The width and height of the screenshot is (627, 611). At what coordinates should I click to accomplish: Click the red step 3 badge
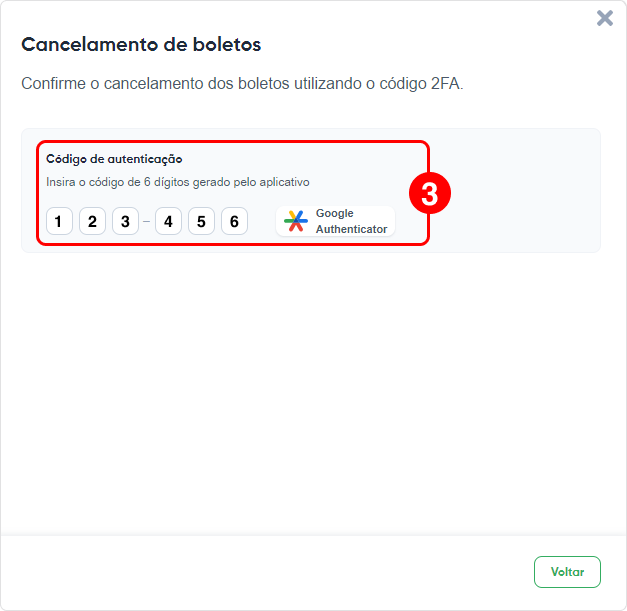430,193
